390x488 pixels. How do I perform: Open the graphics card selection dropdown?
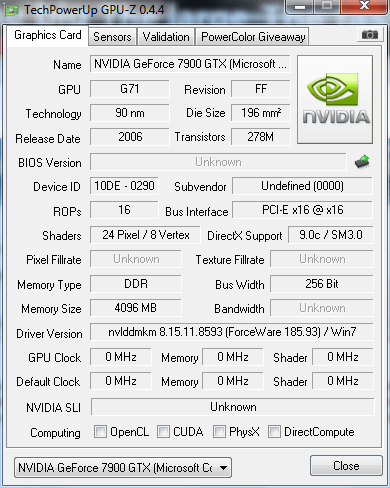(x=123, y=467)
